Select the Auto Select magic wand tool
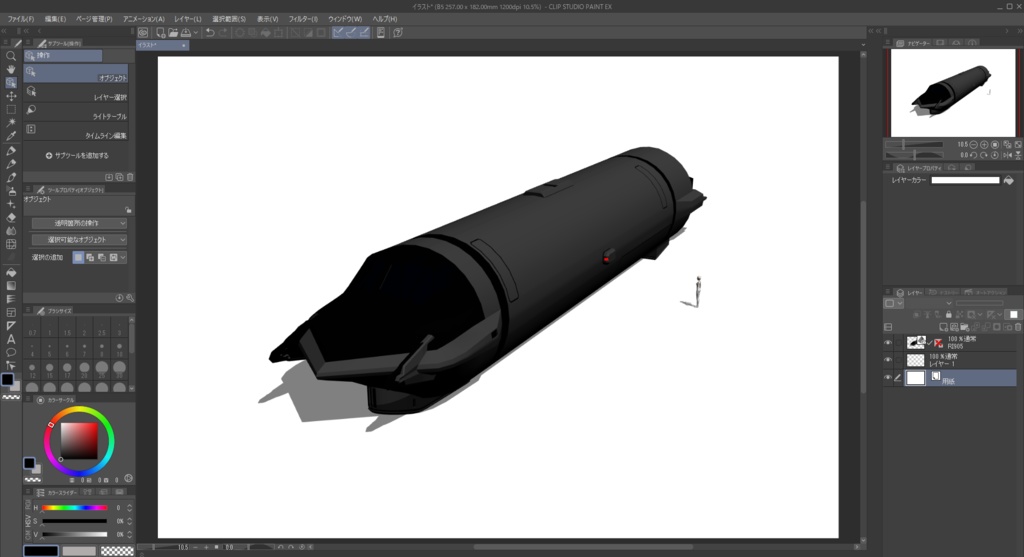Viewport: 1024px width, 557px height. [x=11, y=123]
